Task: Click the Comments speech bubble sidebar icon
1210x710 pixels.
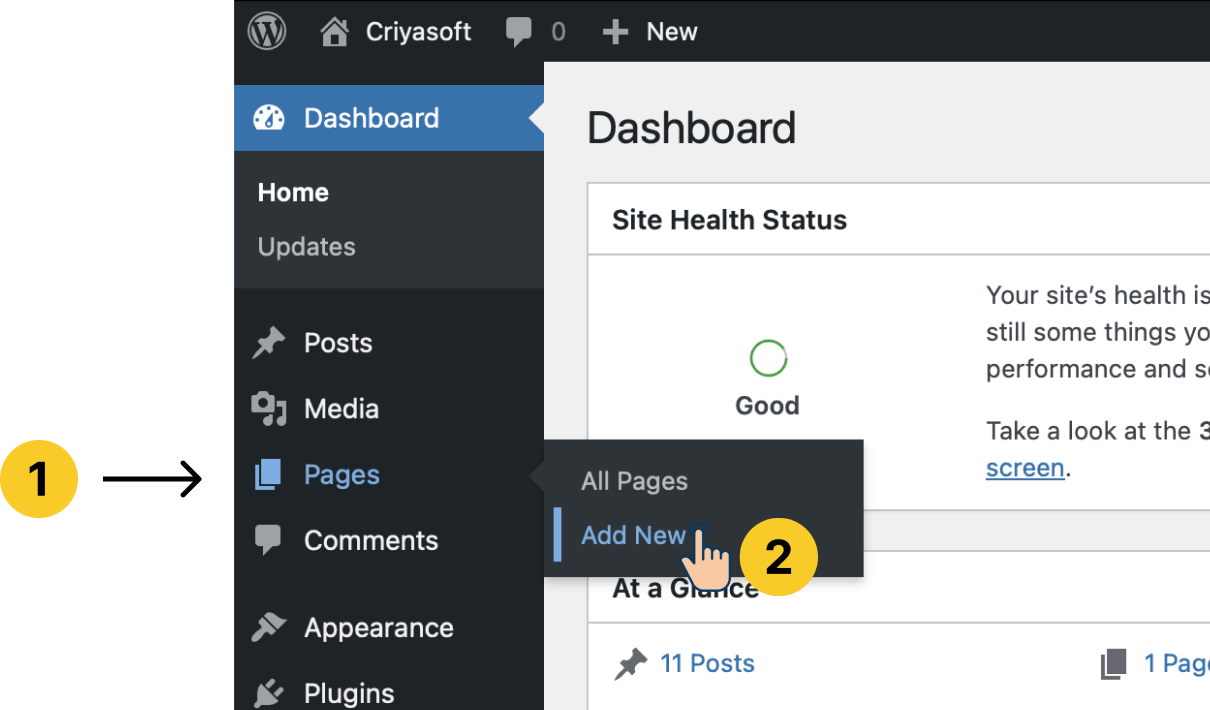Action: (x=268, y=541)
